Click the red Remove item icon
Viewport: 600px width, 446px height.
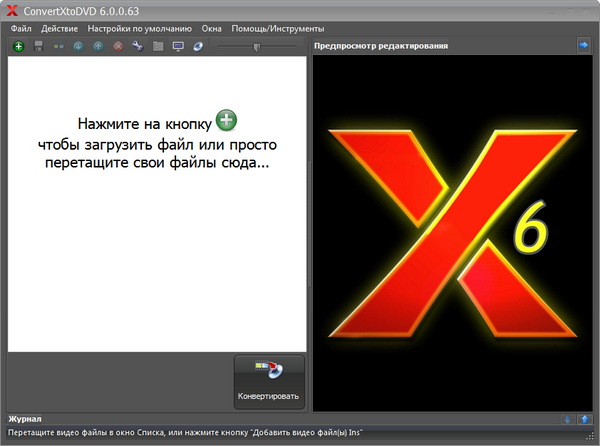[x=118, y=46]
